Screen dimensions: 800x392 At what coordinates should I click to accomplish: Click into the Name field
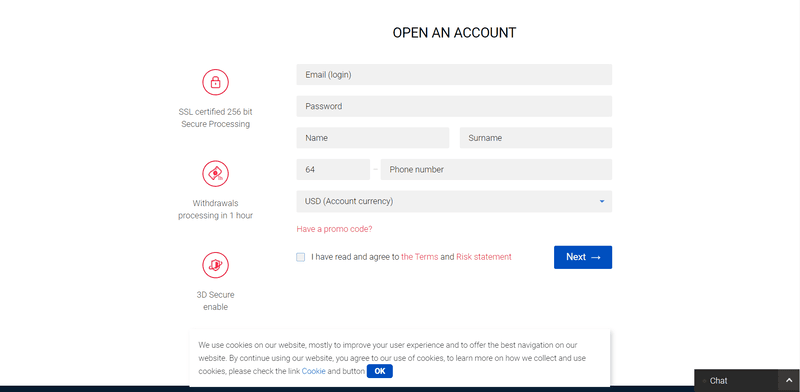coord(372,138)
